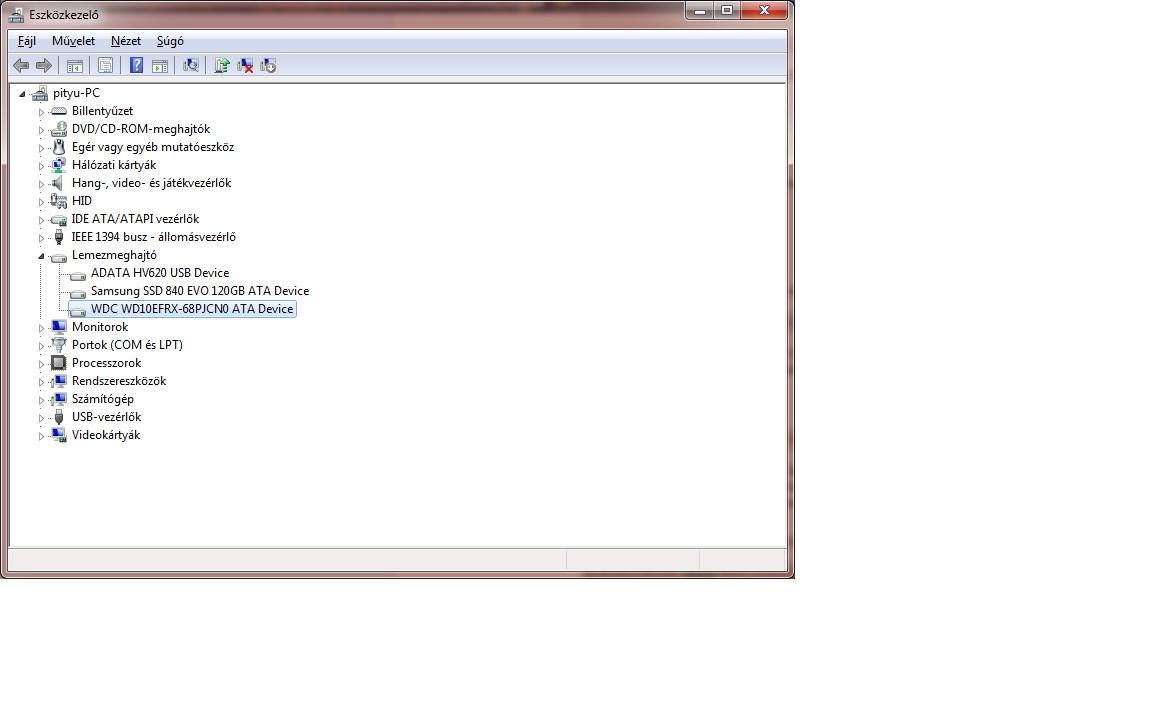This screenshot has height=720, width=1152.
Task: Click the Back arrow toolbar icon
Action: pyautogui.click(x=21, y=65)
